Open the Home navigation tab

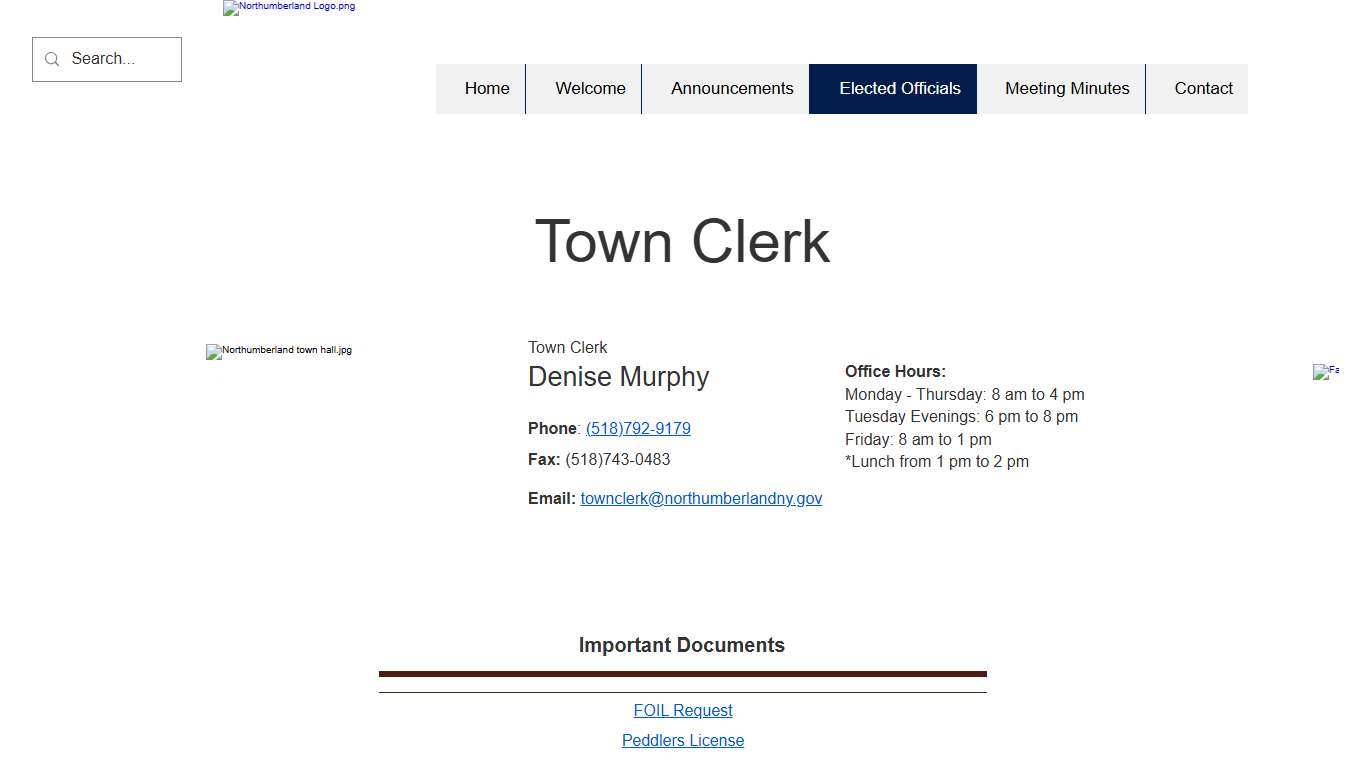487,88
